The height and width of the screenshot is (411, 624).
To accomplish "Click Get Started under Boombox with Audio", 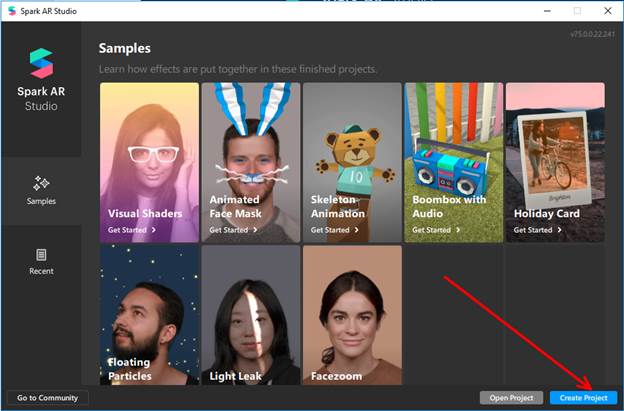I will 436,230.
